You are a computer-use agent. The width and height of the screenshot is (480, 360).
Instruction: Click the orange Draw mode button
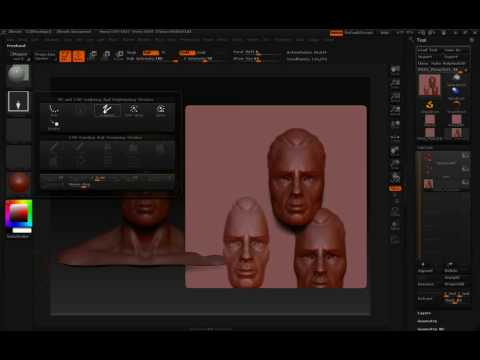pos(78,56)
